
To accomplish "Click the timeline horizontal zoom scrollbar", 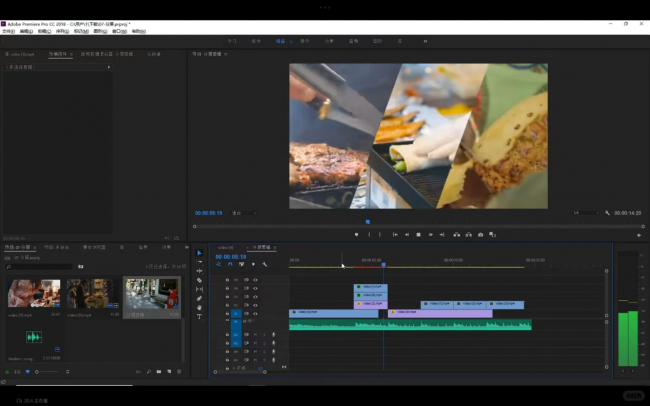I will tap(240, 372).
